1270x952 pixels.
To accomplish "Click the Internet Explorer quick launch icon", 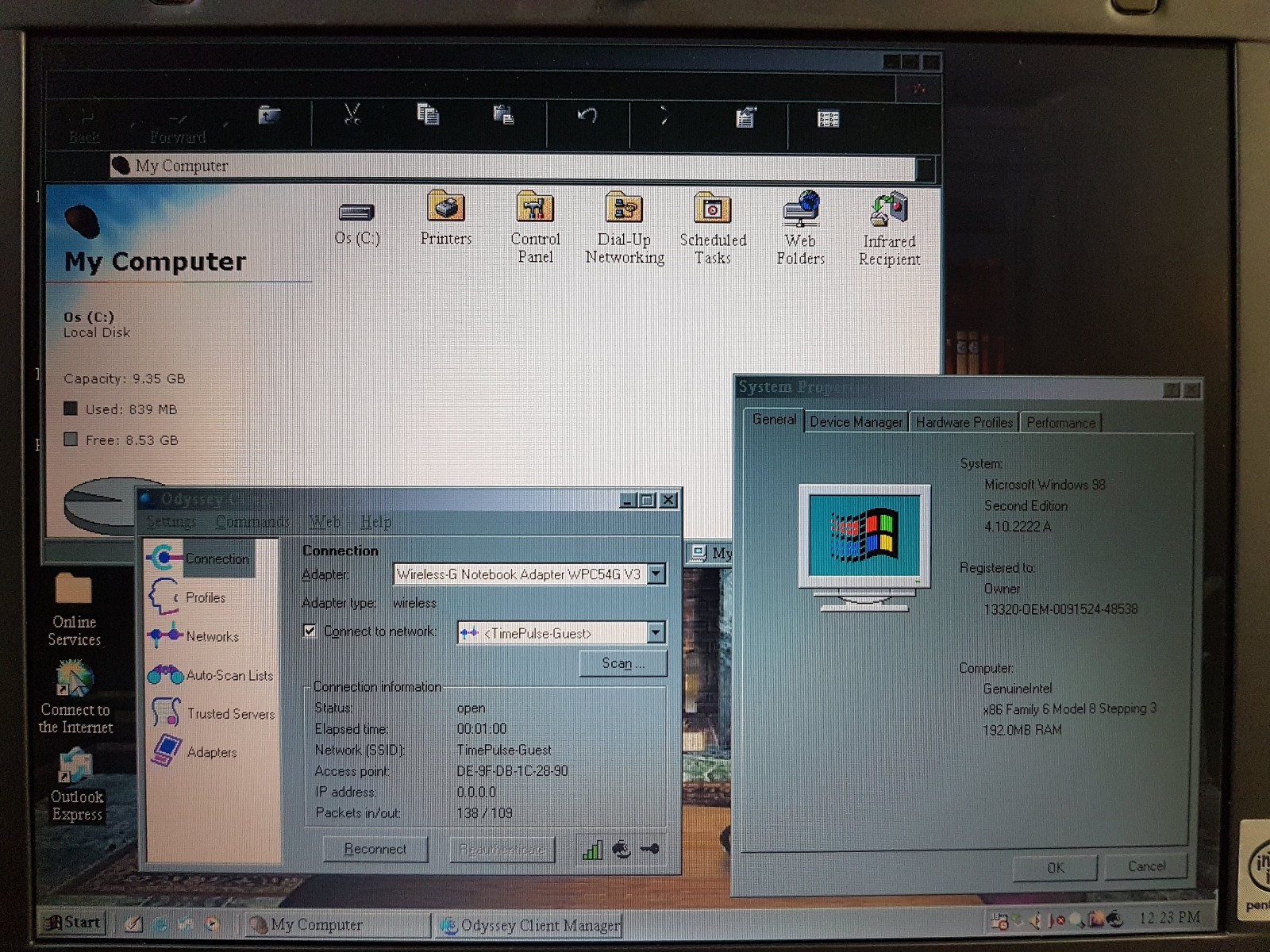I will (160, 923).
